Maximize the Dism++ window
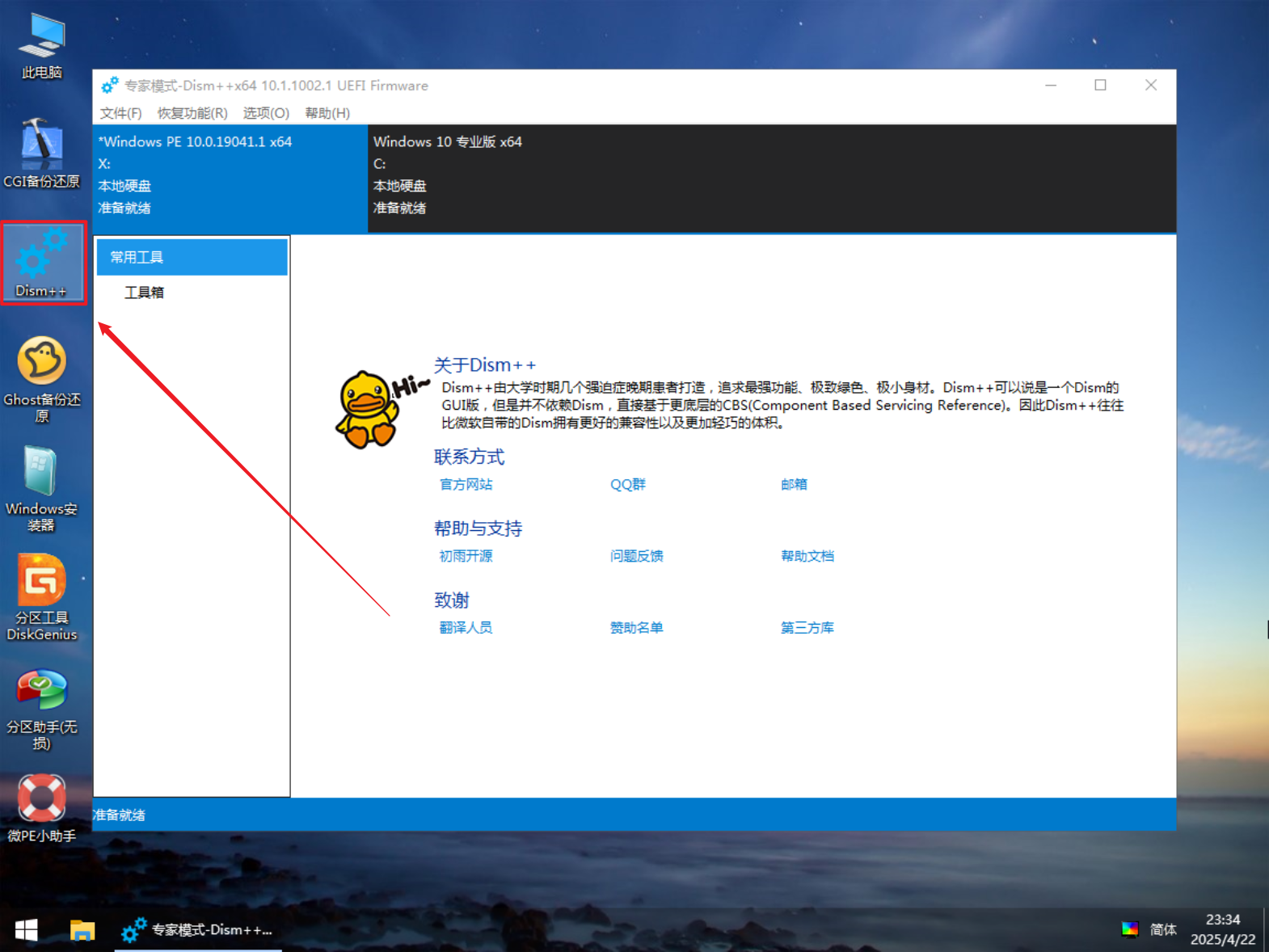The height and width of the screenshot is (952, 1269). 1100,85
